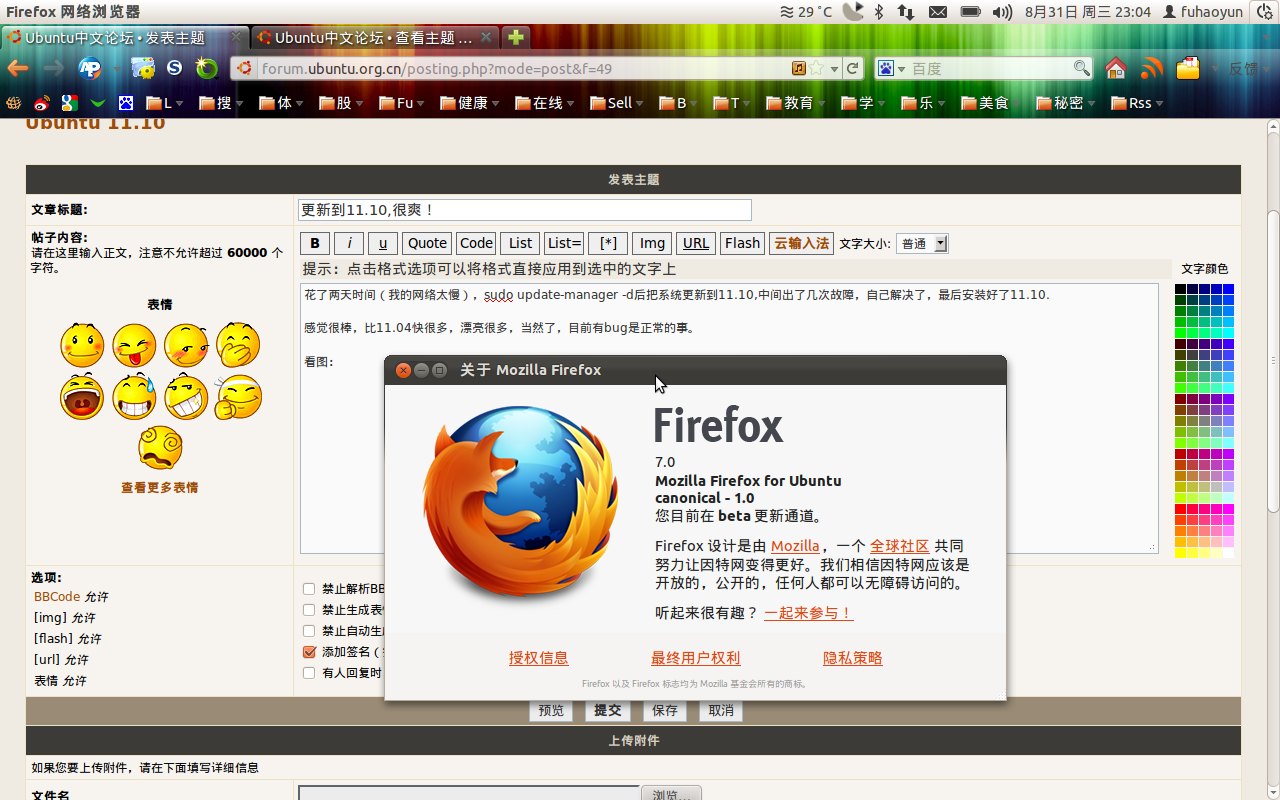This screenshot has width=1280, height=800.
Task: Open search engine selector dropdown
Action: coord(890,68)
